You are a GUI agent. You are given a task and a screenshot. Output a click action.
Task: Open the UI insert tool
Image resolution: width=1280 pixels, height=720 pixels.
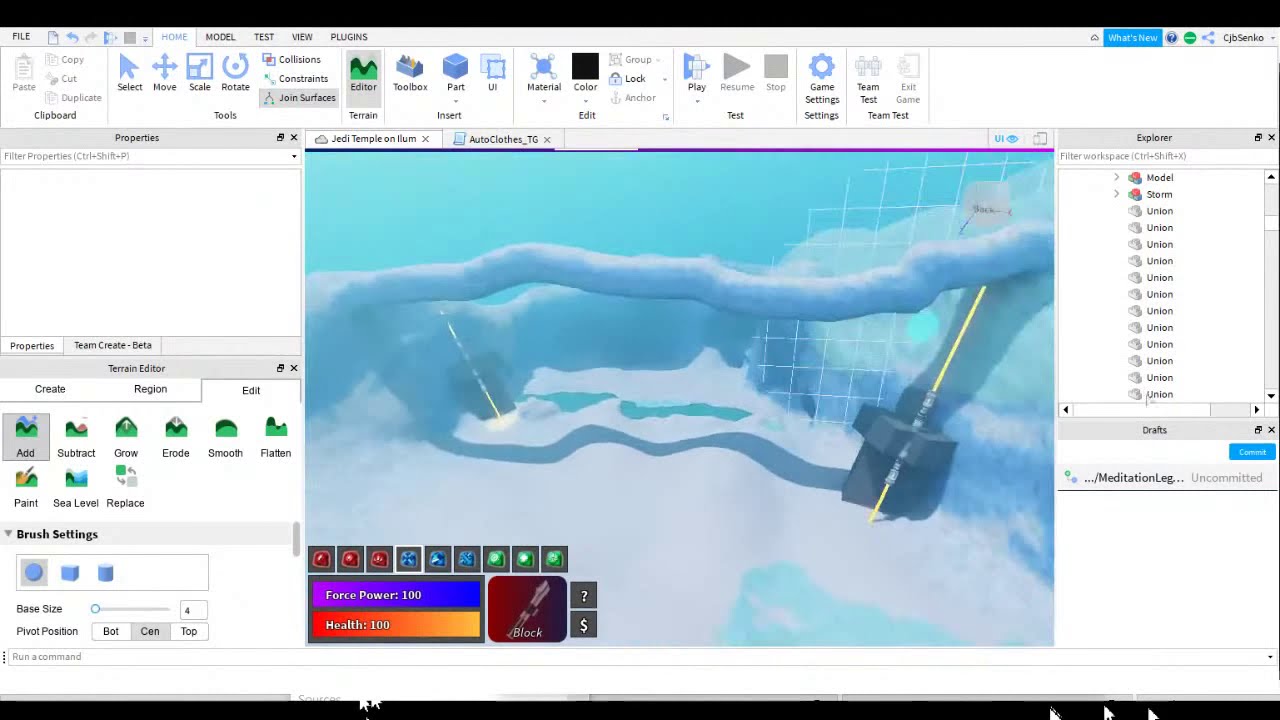point(492,74)
